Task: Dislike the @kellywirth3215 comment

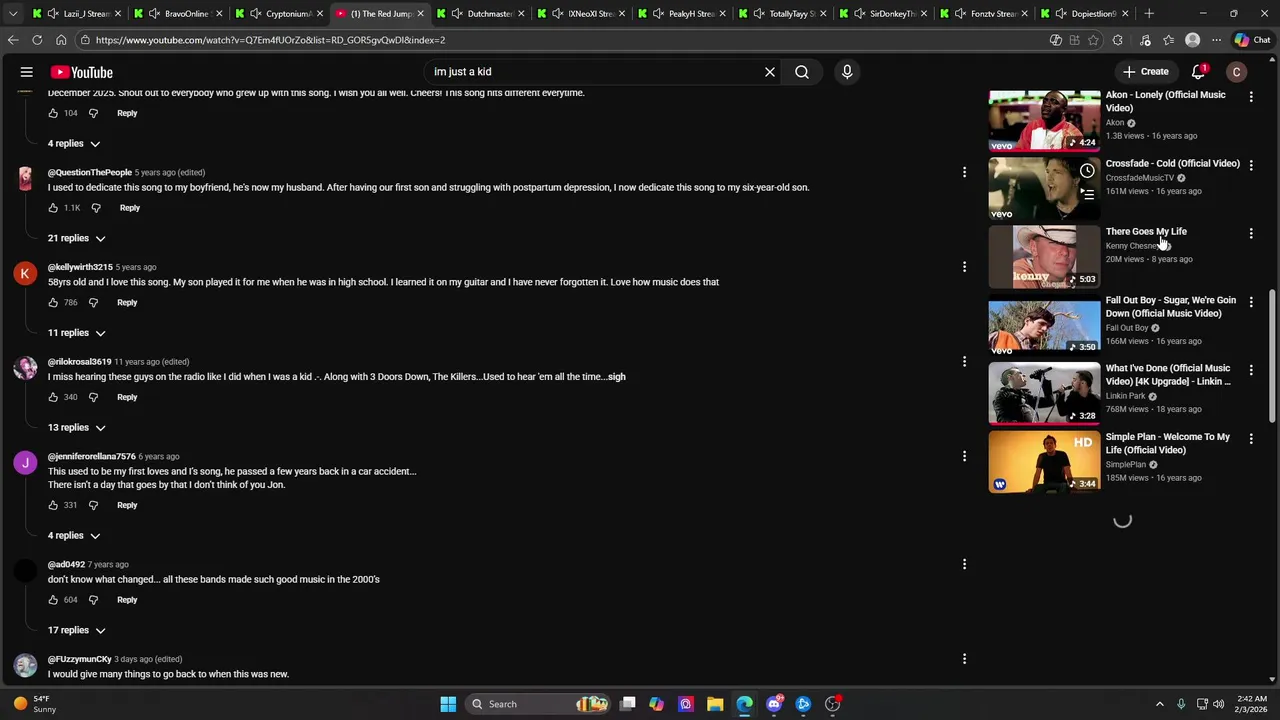Action: coord(93,302)
